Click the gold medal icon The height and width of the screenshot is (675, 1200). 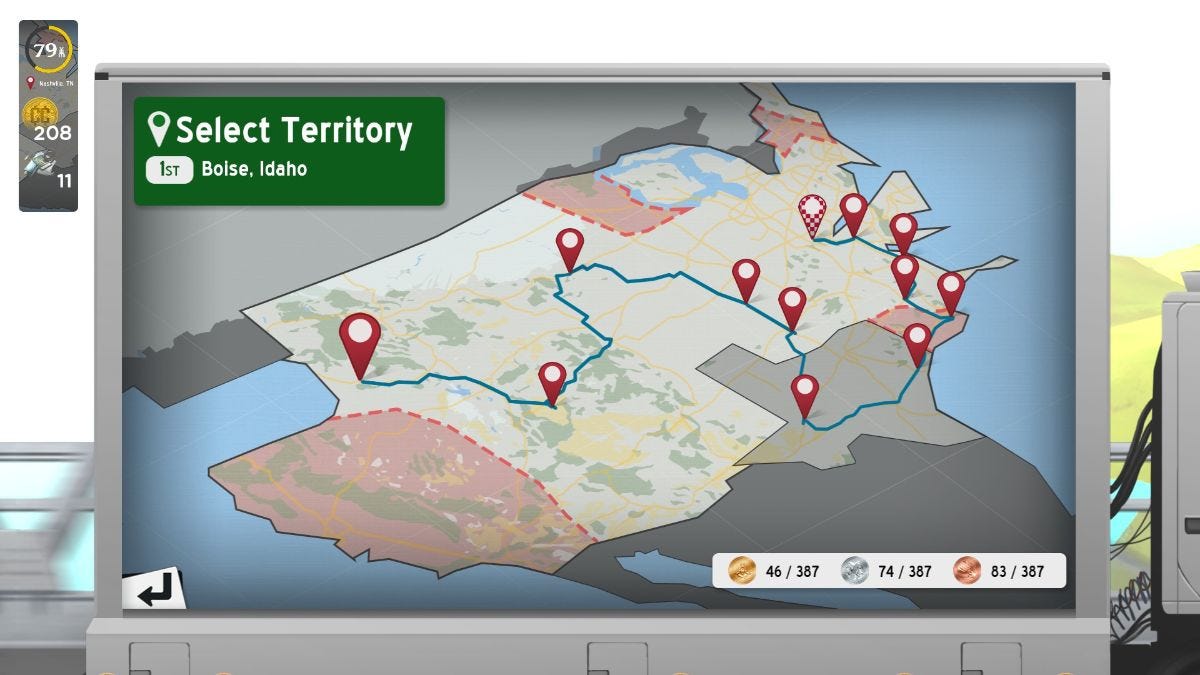tap(742, 571)
